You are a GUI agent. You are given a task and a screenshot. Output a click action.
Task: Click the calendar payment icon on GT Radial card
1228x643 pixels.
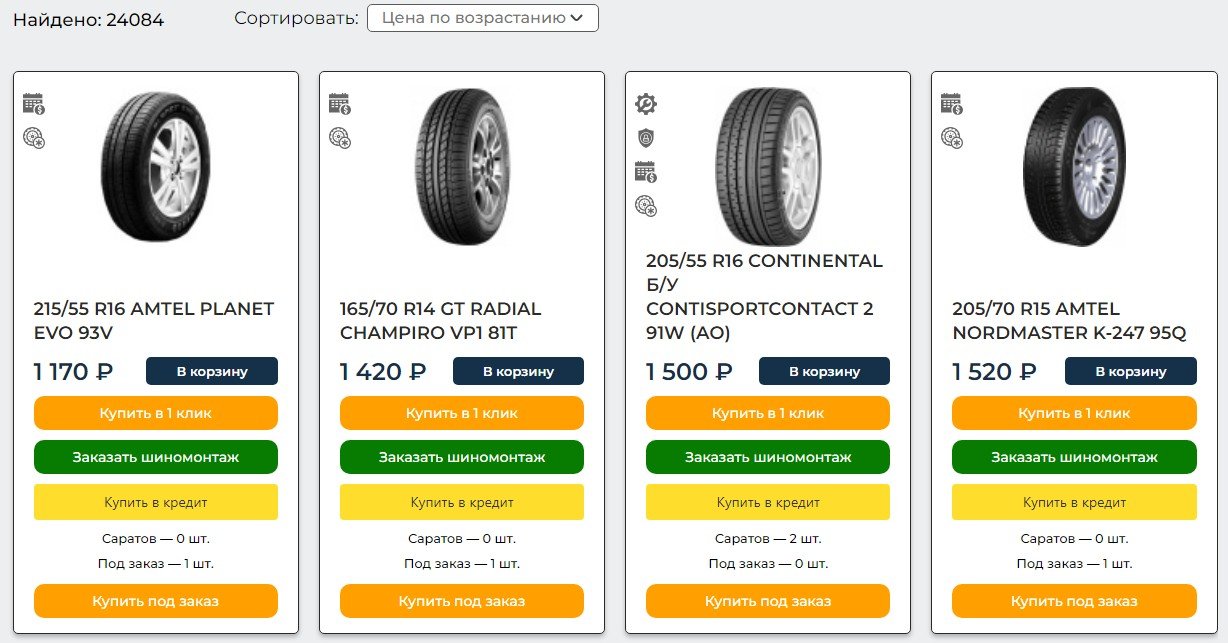(x=340, y=104)
